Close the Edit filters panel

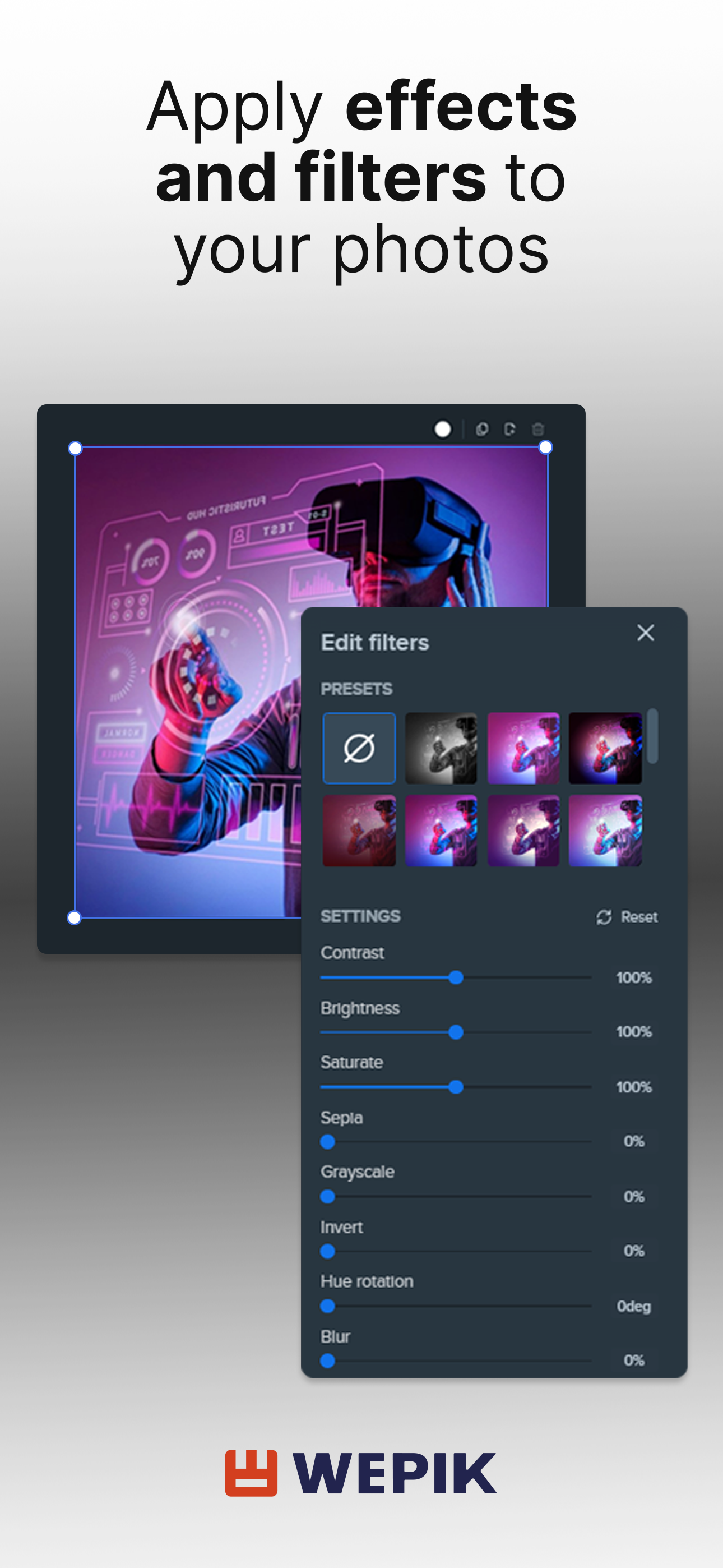[x=645, y=633]
